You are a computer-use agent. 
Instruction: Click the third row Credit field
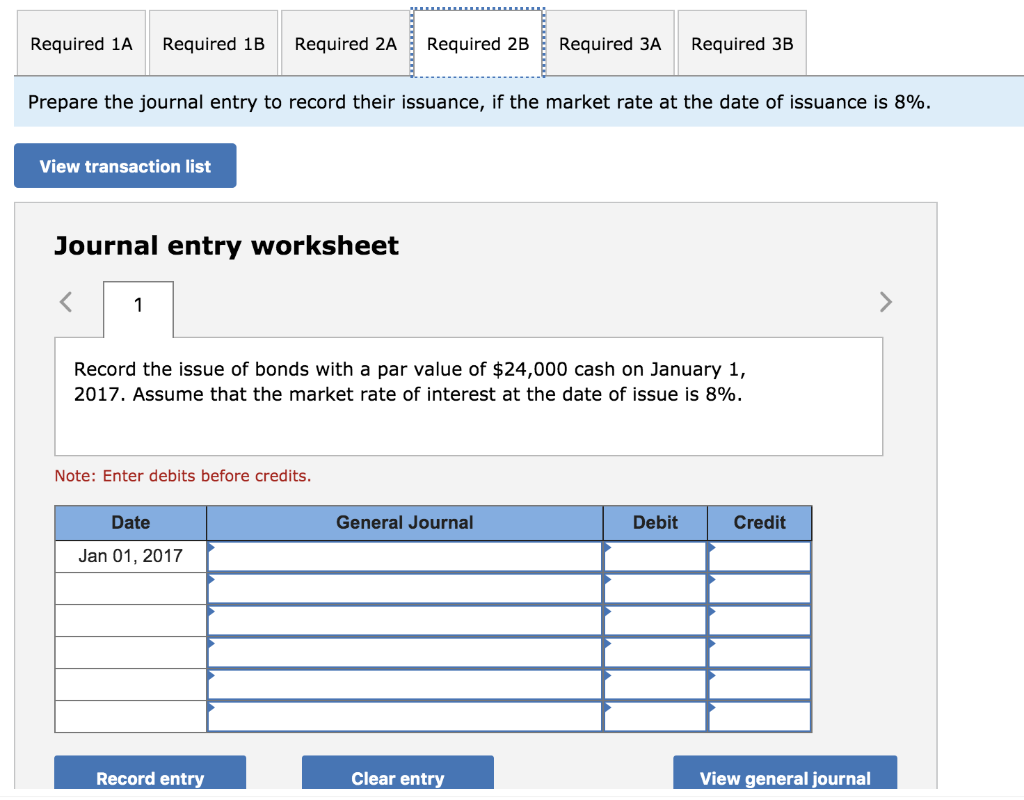click(760, 620)
